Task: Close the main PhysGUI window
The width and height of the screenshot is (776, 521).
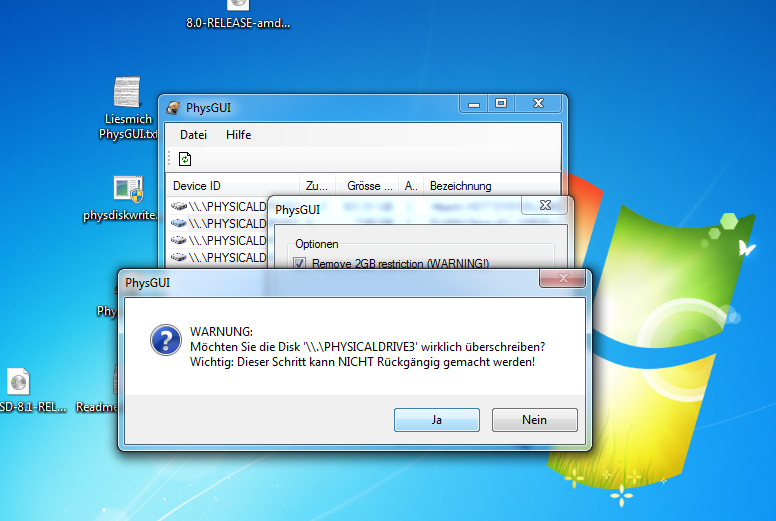Action: click(538, 104)
